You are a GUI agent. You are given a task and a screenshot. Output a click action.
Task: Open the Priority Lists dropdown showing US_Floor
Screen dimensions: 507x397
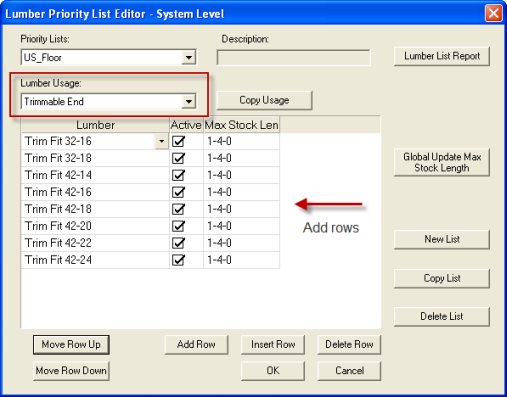click(x=189, y=57)
